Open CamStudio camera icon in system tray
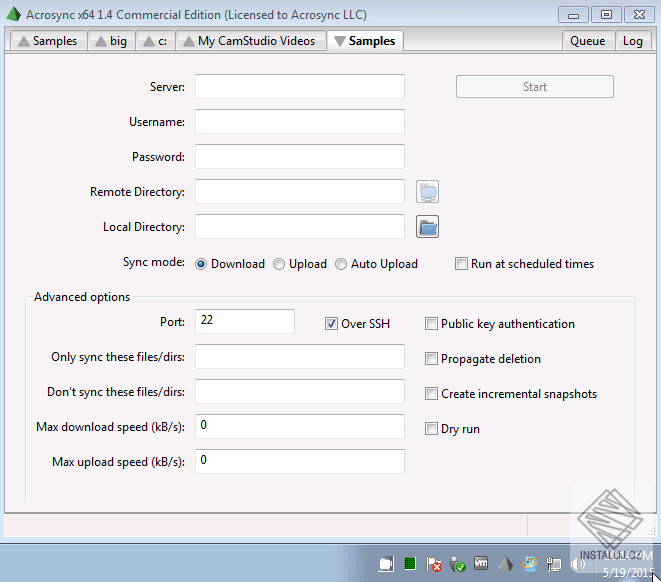This screenshot has width=661, height=582. click(386, 564)
